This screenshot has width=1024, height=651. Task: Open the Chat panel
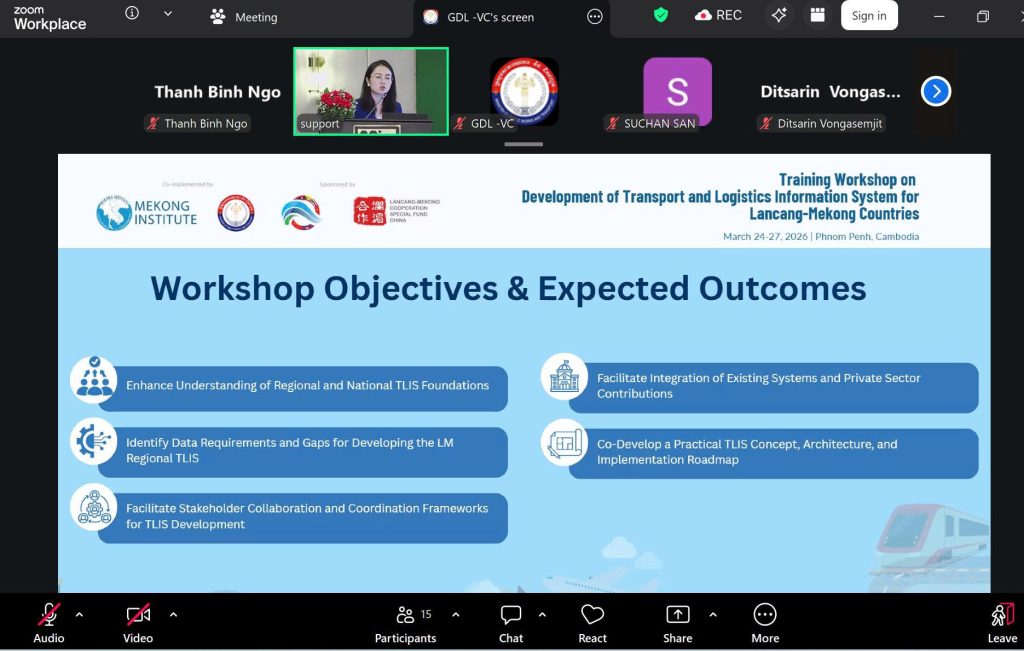(511, 623)
